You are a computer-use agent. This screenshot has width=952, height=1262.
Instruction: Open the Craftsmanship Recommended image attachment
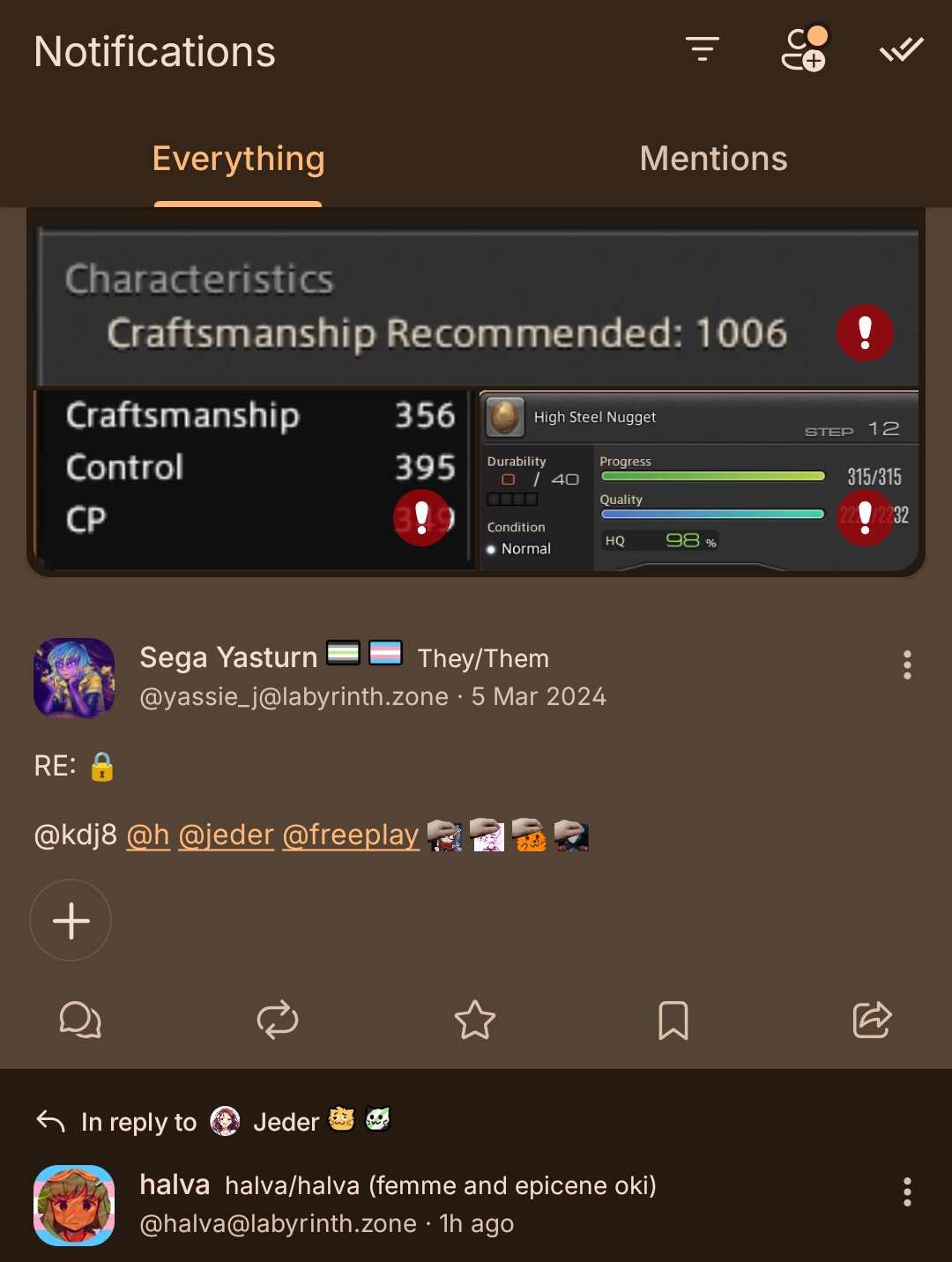point(476,393)
